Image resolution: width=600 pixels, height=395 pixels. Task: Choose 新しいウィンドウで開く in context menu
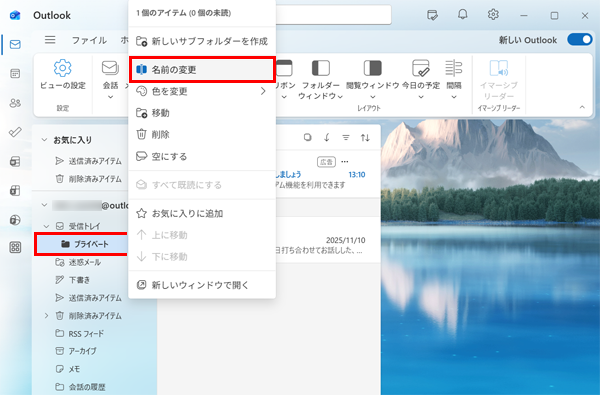(202, 285)
